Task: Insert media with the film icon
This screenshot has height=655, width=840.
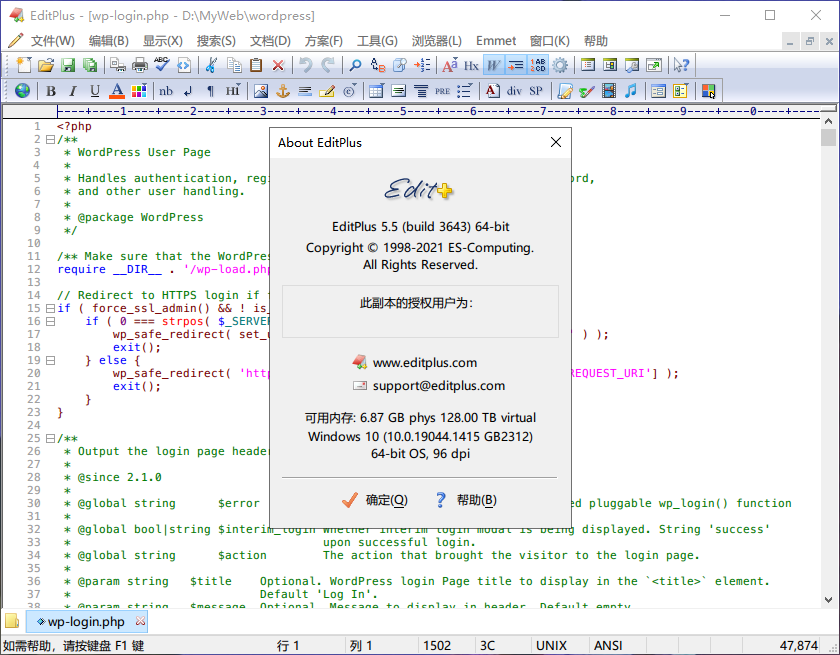Action: click(609, 91)
